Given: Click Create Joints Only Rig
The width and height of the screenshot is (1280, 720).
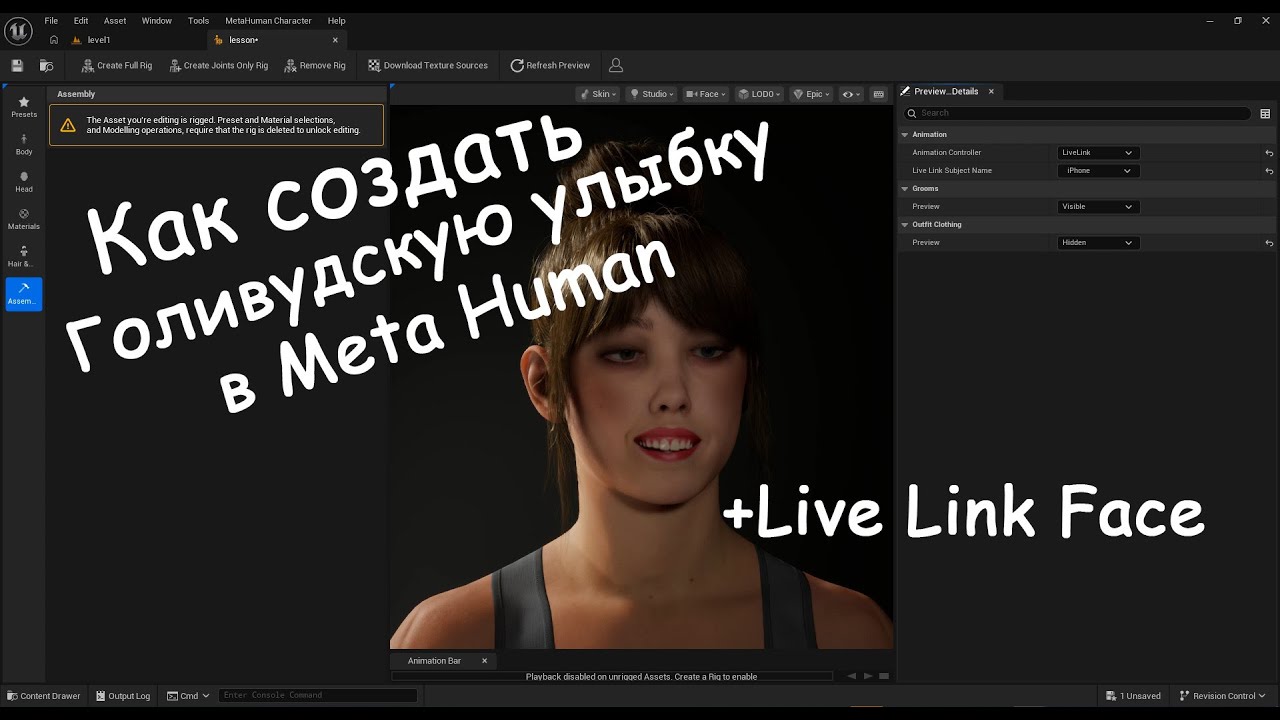Looking at the screenshot, I should coord(218,65).
